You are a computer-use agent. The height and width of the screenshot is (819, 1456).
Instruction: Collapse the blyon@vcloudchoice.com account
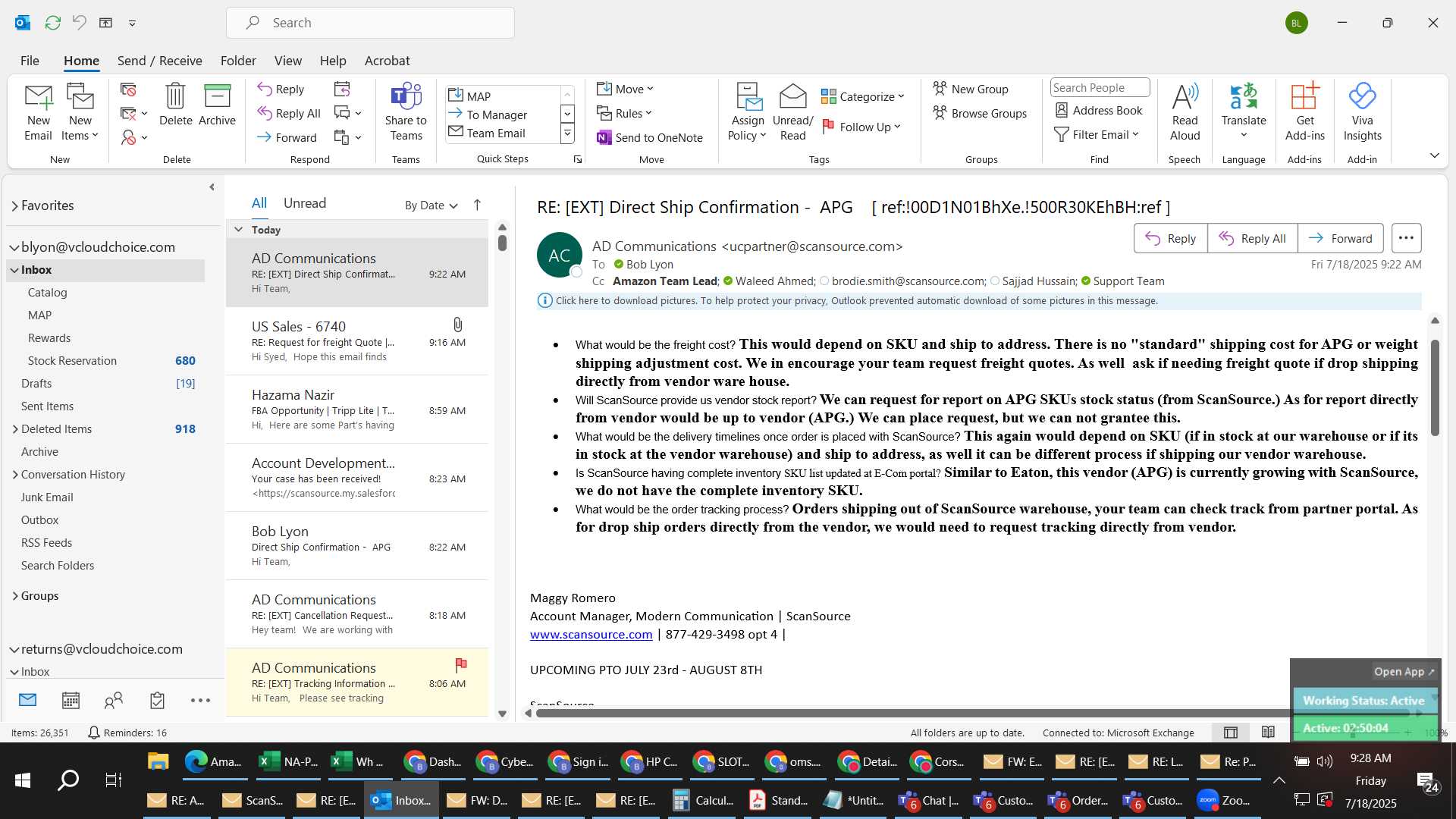(14, 247)
